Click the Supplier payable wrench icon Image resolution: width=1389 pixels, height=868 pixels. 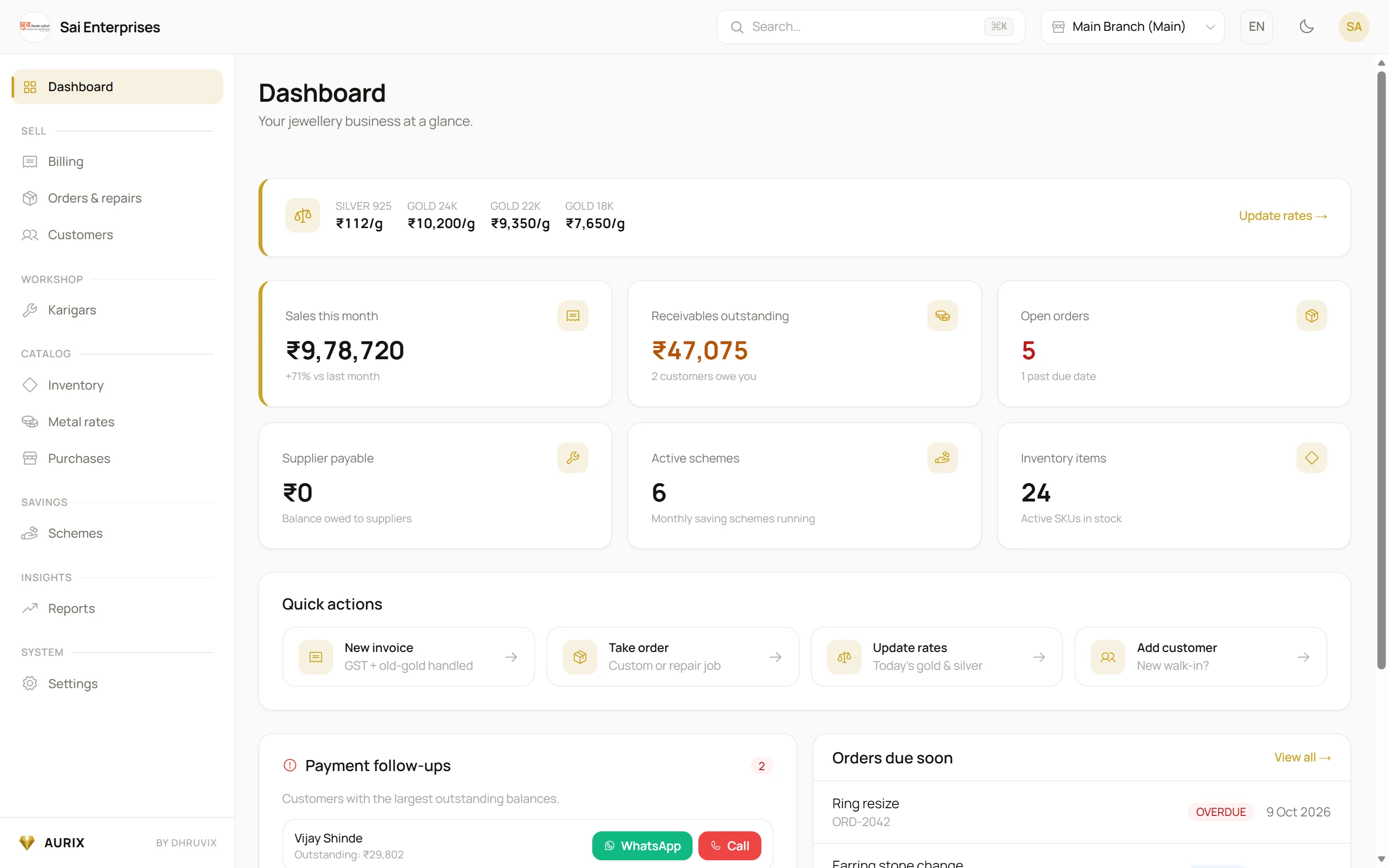573,458
